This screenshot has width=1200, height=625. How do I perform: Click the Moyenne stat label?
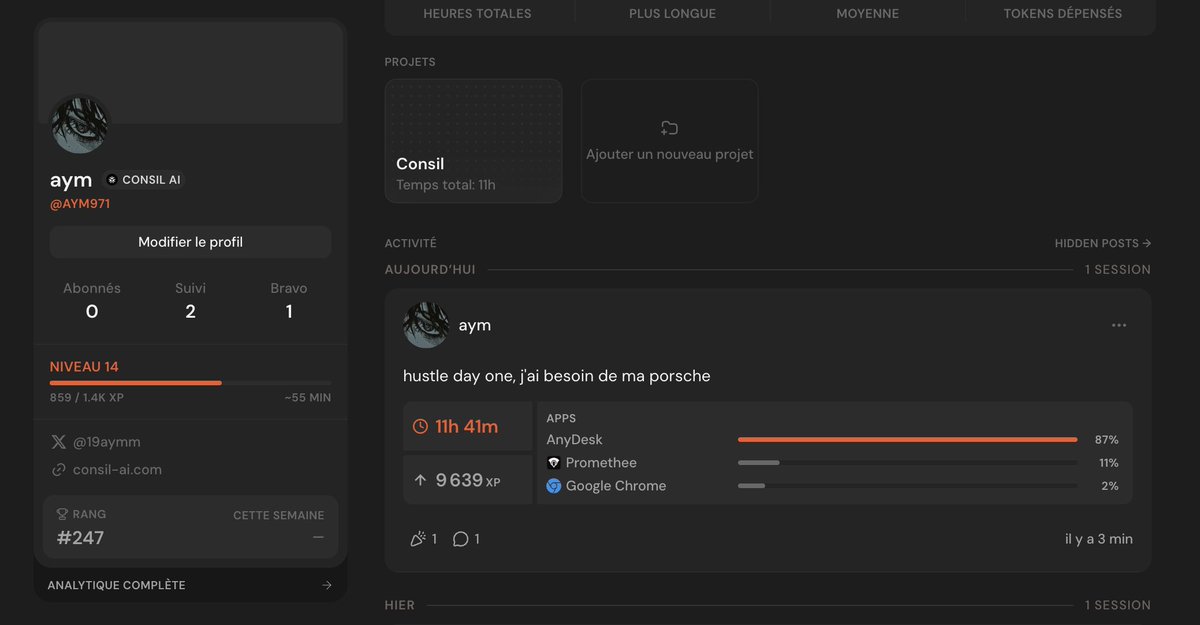tap(867, 14)
